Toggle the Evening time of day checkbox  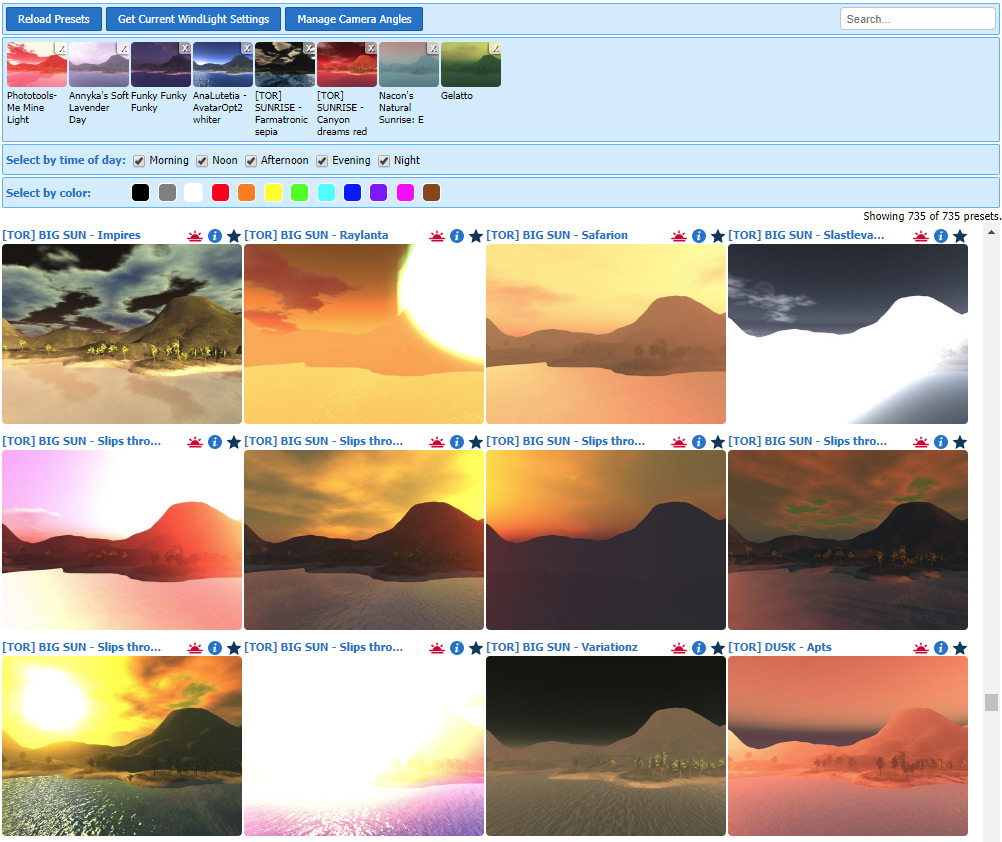click(x=323, y=161)
